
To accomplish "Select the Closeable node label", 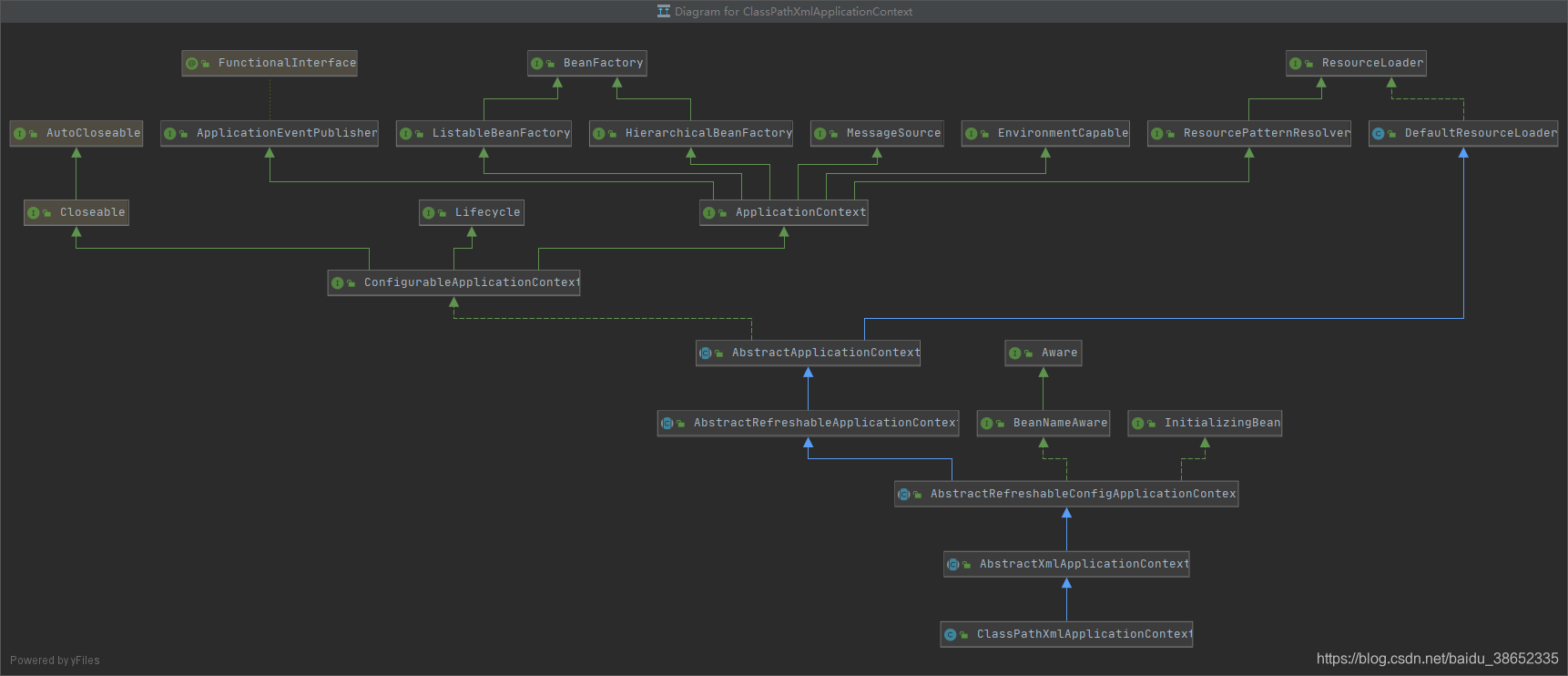I will (x=92, y=212).
